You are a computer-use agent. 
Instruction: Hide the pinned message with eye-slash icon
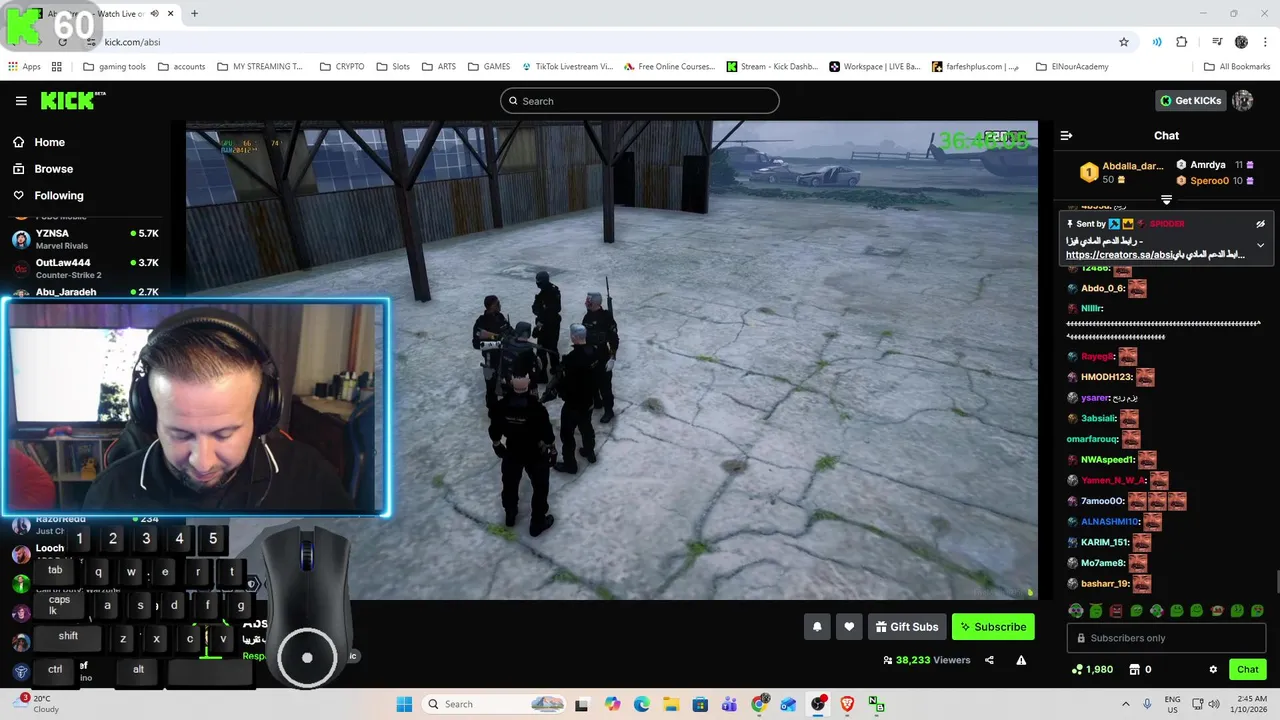[x=1260, y=224]
